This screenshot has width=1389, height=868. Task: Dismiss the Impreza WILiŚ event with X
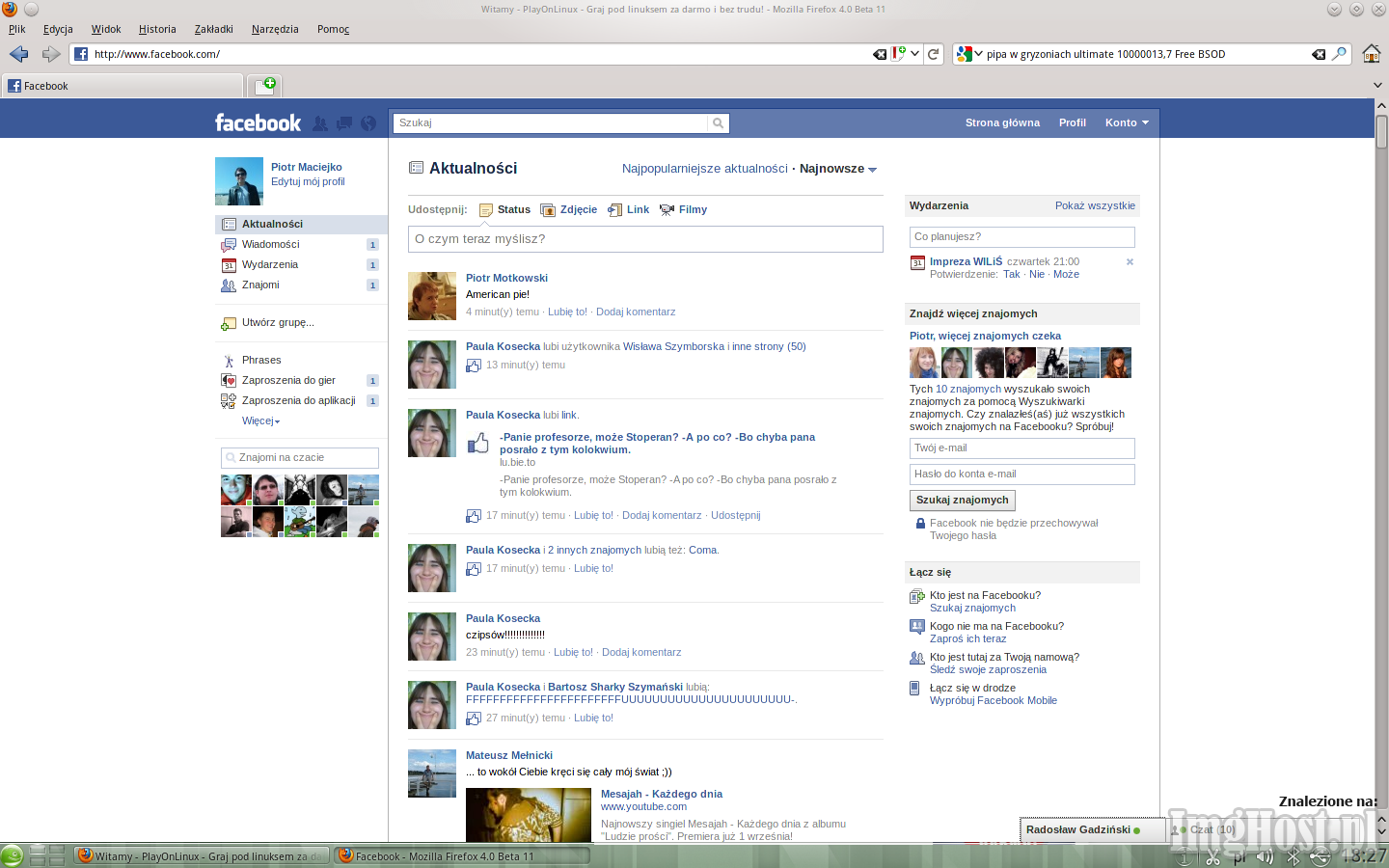pos(1130,262)
